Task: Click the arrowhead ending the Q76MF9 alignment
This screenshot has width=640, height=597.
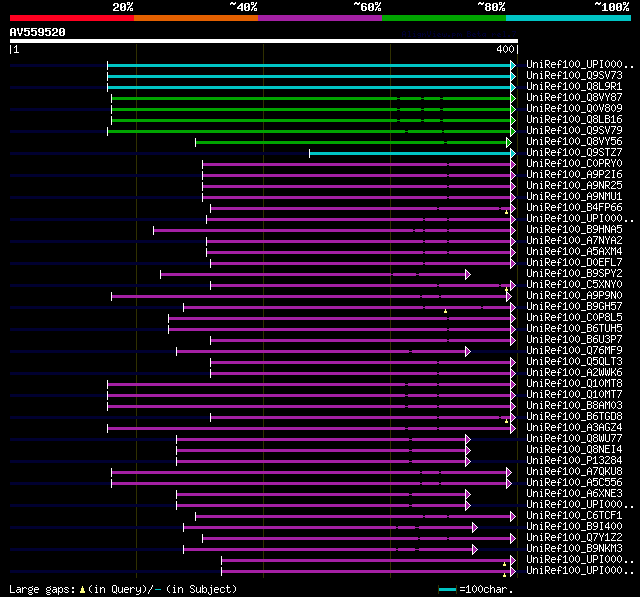Action: tap(468, 352)
